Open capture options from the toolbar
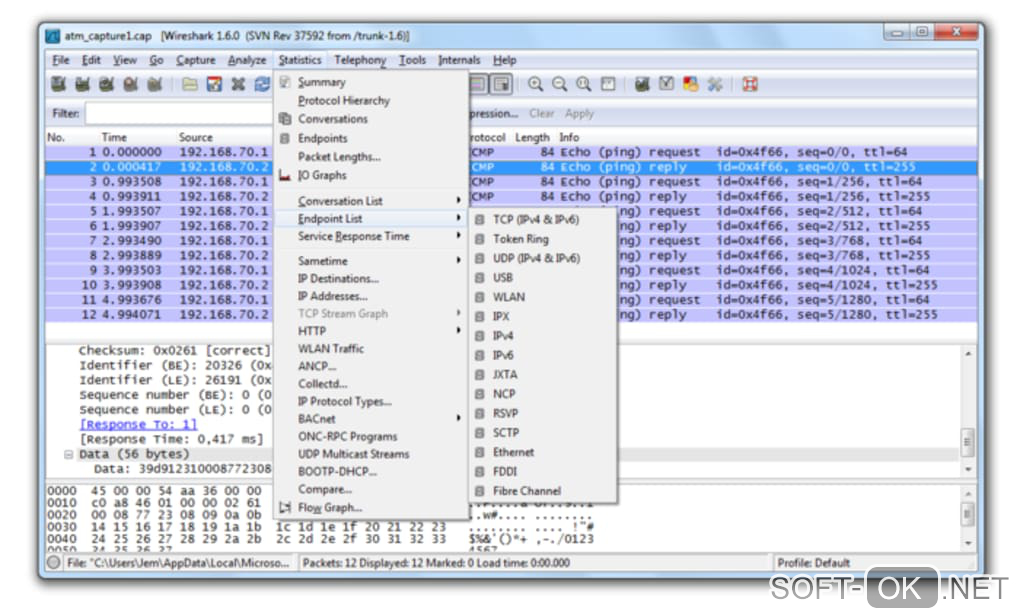Viewport: 1020px width, 613px height. (83, 84)
